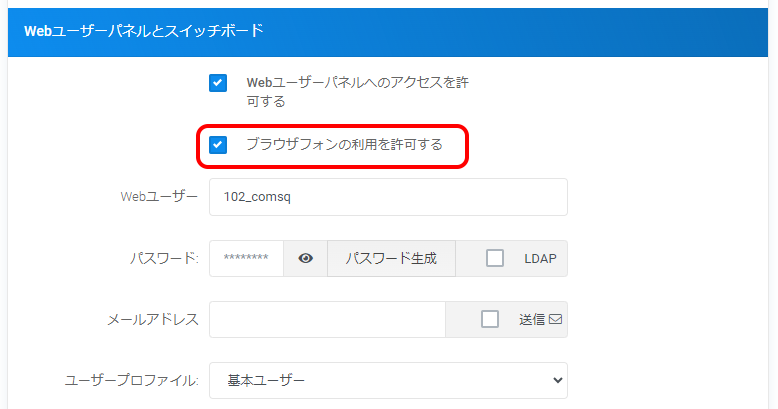The height and width of the screenshot is (409, 778).
Task: Open the ユーザープロファイル dropdown
Action: click(388, 381)
